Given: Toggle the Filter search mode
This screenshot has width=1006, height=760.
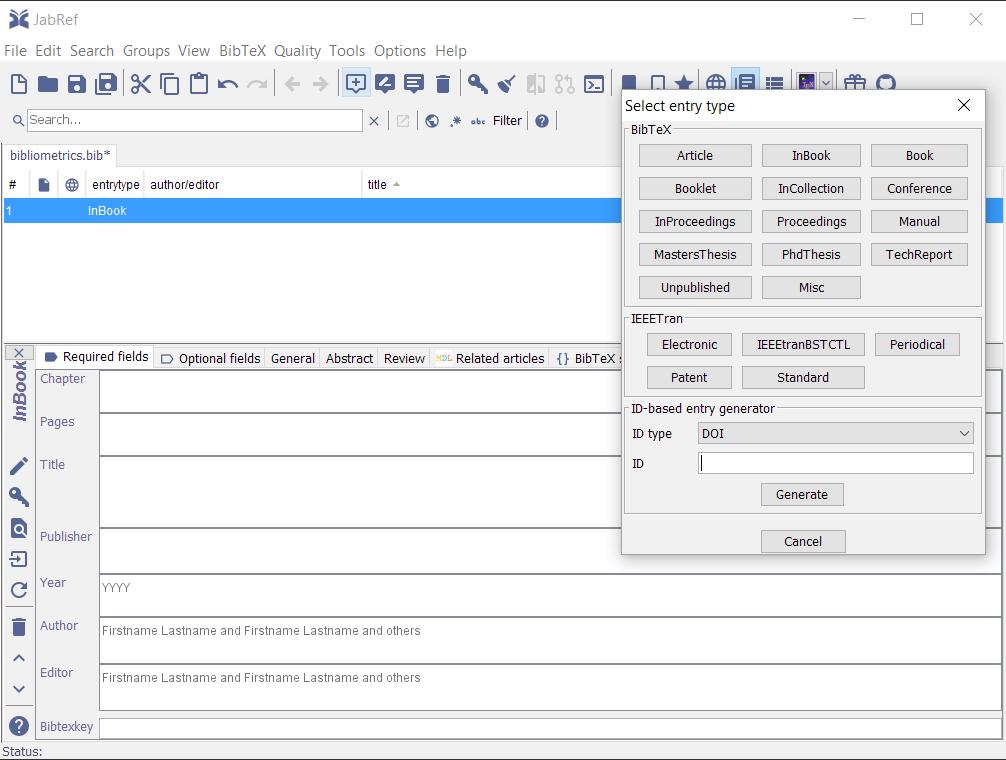Looking at the screenshot, I should pos(507,121).
